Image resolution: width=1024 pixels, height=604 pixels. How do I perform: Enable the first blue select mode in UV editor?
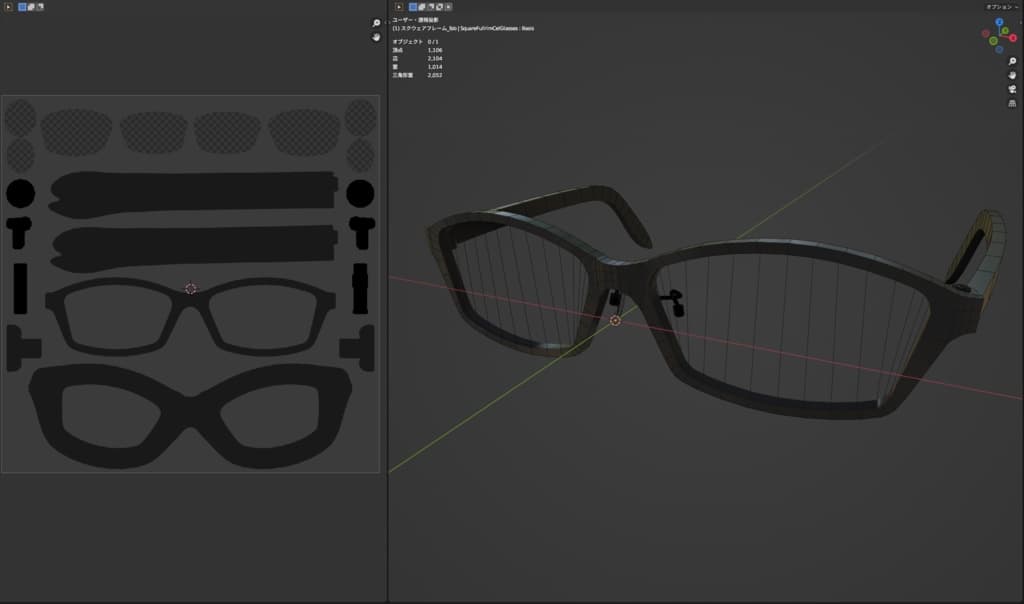pyautogui.click(x=22, y=7)
